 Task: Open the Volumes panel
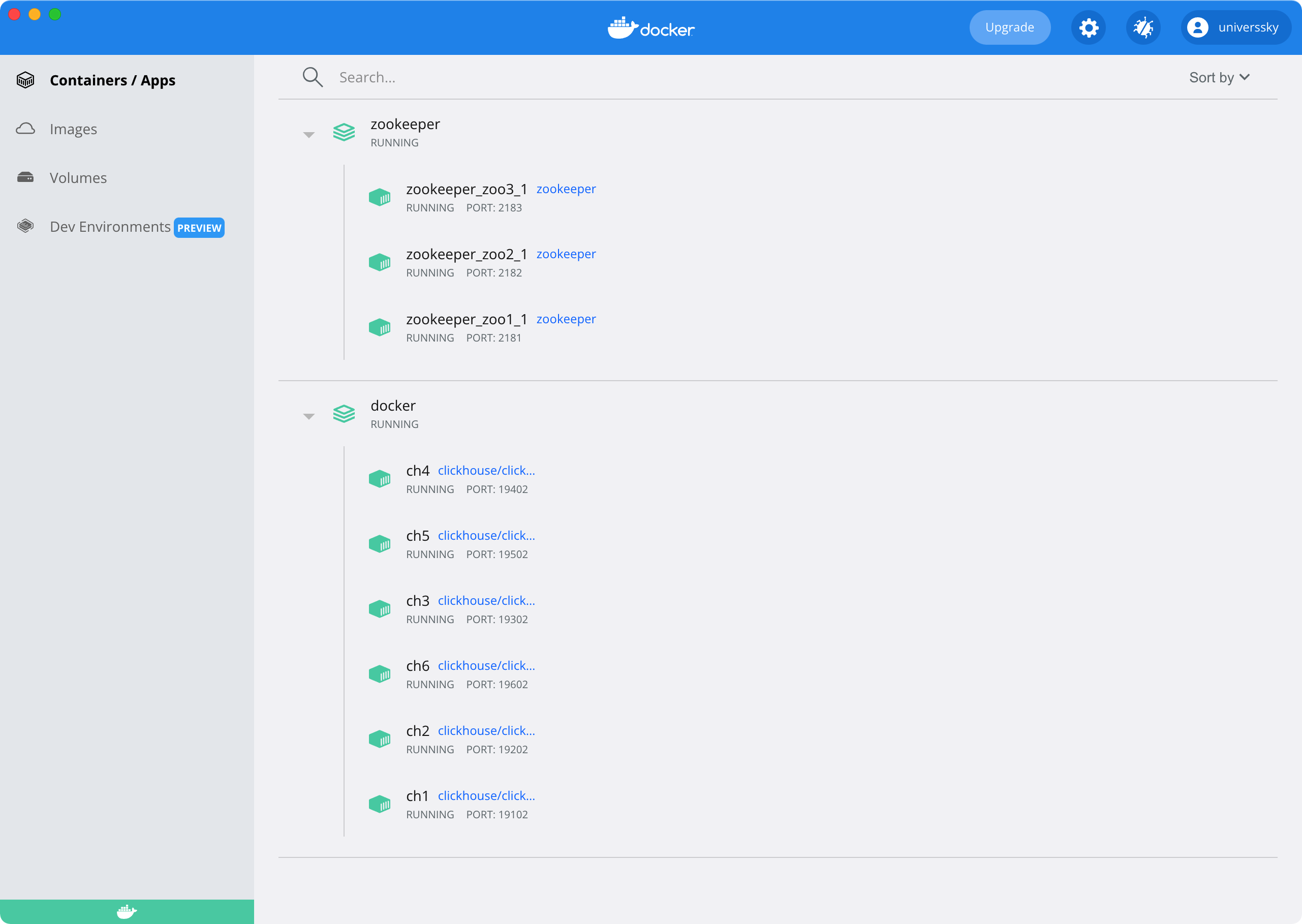[x=78, y=177]
